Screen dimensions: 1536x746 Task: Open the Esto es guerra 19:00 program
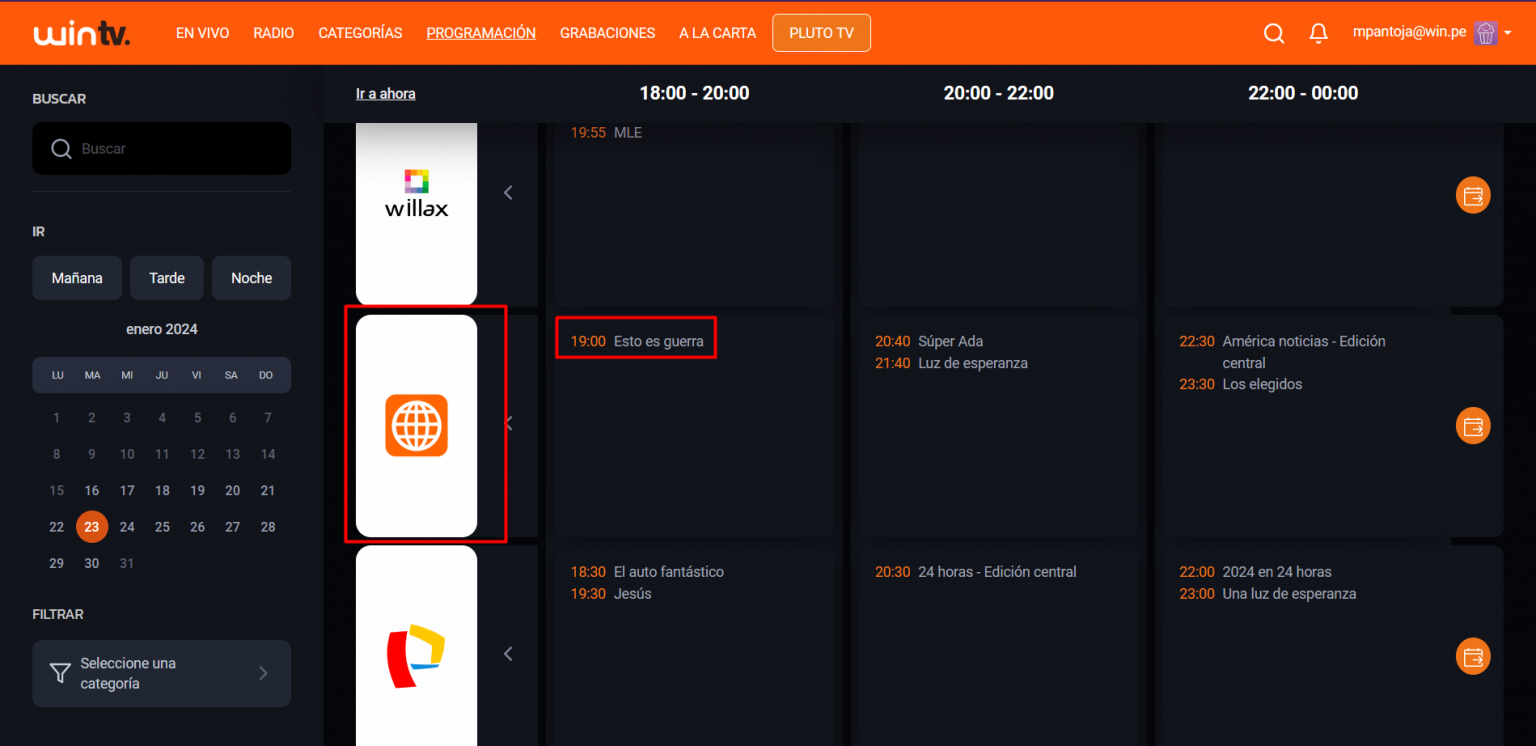pyautogui.click(x=636, y=339)
